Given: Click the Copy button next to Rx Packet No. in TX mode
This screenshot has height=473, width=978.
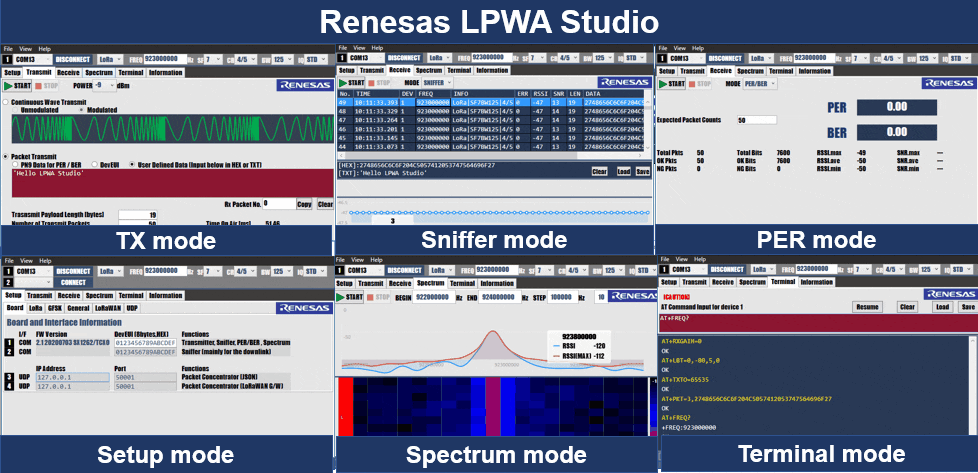Looking at the screenshot, I should coord(304,204).
